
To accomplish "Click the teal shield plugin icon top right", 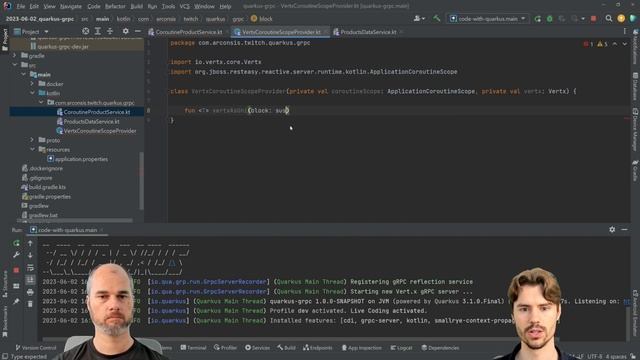I will click(633, 18).
